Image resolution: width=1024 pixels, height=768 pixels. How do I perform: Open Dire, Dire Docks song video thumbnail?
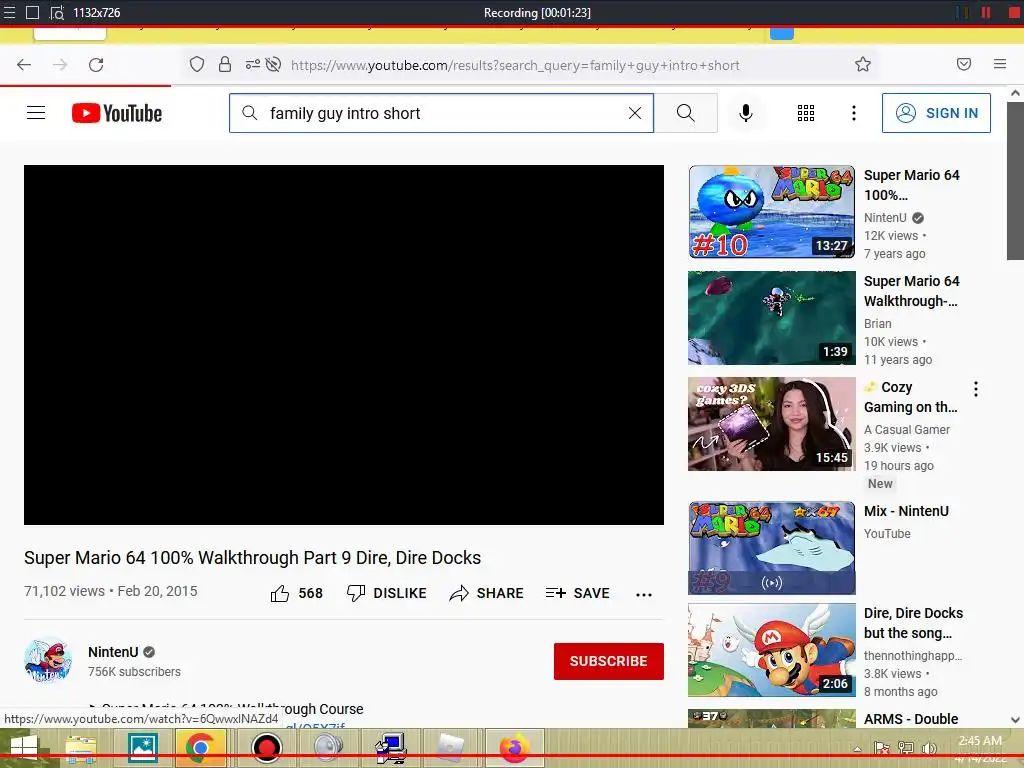tap(771, 650)
